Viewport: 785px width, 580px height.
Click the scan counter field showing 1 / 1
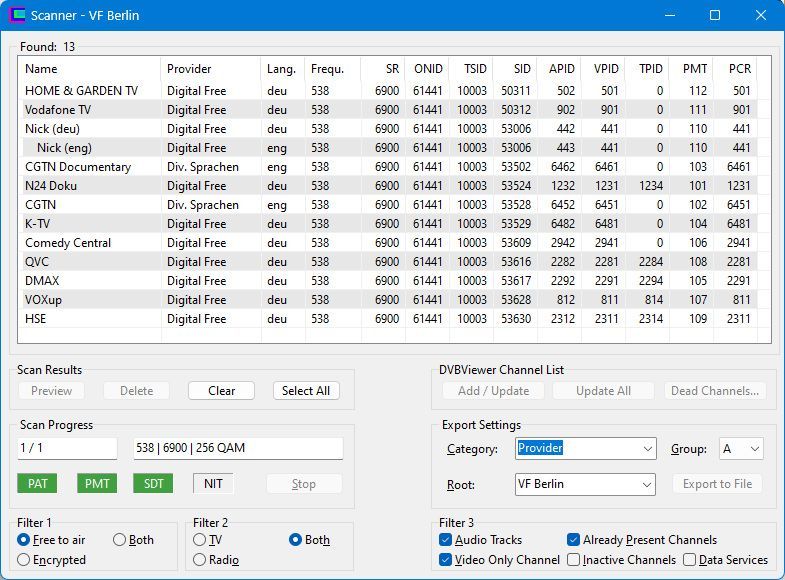click(x=67, y=448)
